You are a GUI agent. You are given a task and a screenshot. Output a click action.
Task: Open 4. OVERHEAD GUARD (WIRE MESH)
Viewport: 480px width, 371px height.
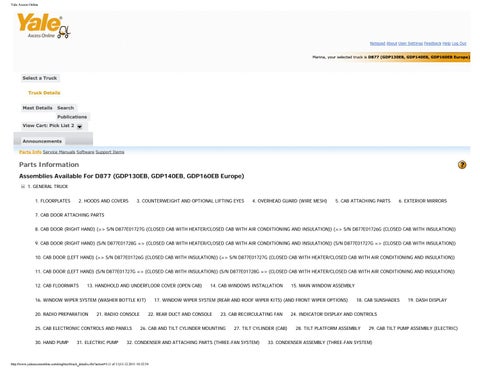pyautogui.click(x=290, y=201)
